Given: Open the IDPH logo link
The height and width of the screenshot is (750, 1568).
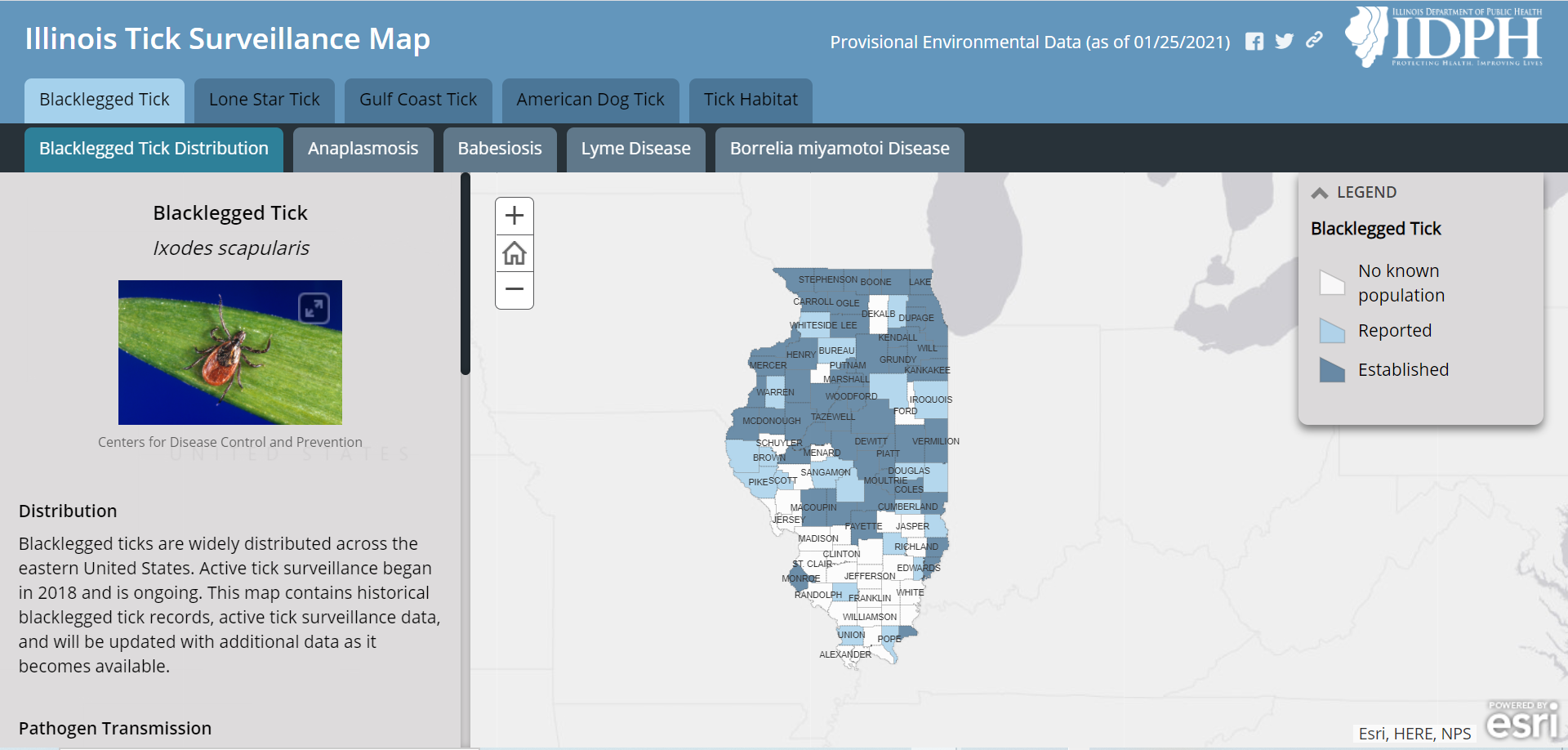Looking at the screenshot, I should click(x=1444, y=37).
